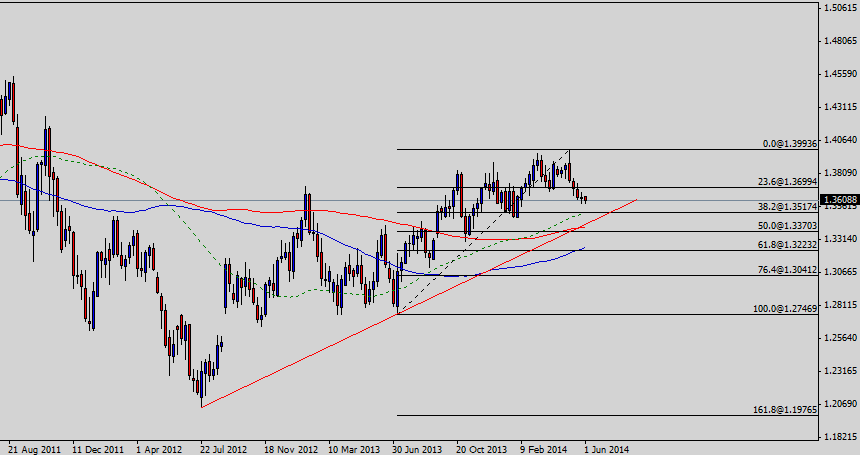
Task: Select the 22 Jul 2012 date marker
Action: 225,449
